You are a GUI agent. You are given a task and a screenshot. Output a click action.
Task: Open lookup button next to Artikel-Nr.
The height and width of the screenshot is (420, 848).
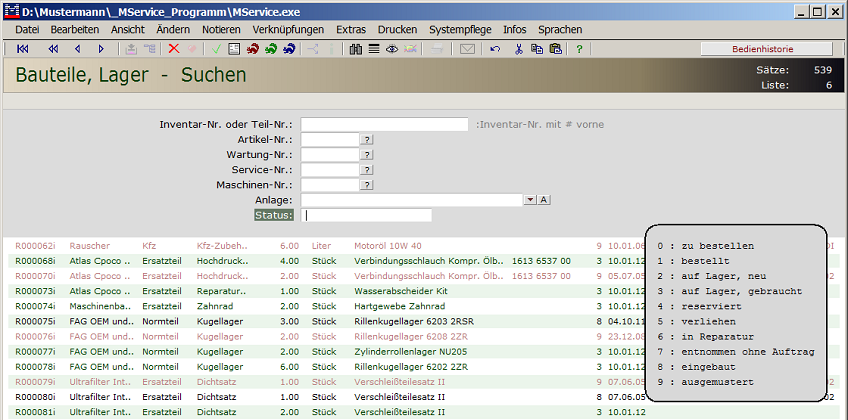pos(366,140)
